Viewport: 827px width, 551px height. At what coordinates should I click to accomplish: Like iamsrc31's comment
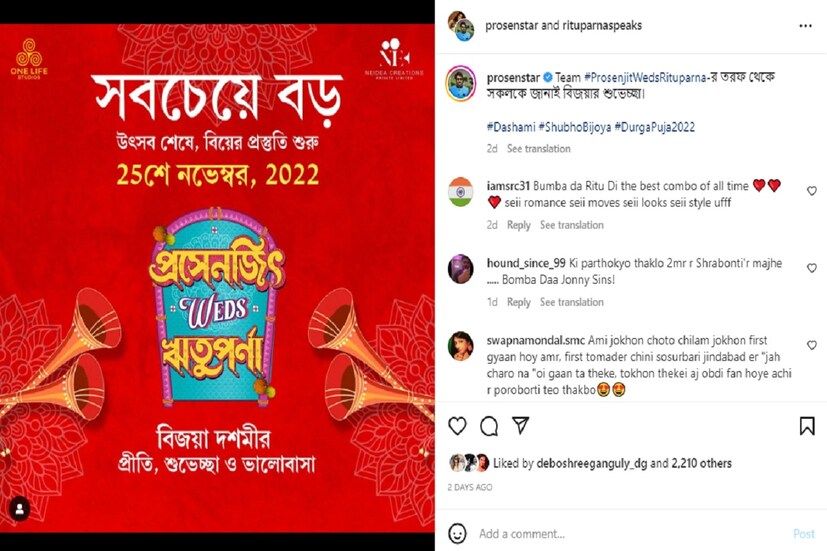[x=812, y=191]
